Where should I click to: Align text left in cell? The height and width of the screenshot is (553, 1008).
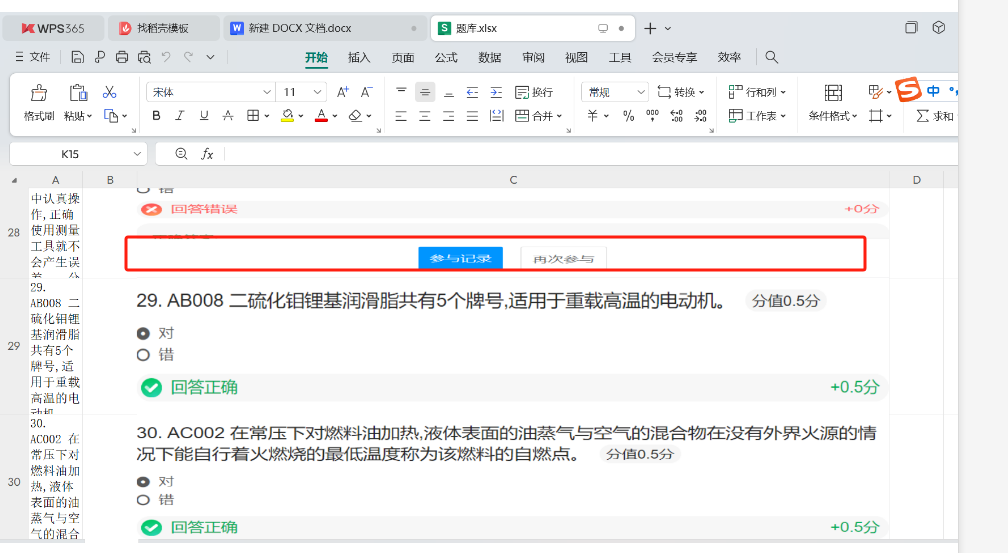[x=401, y=116]
